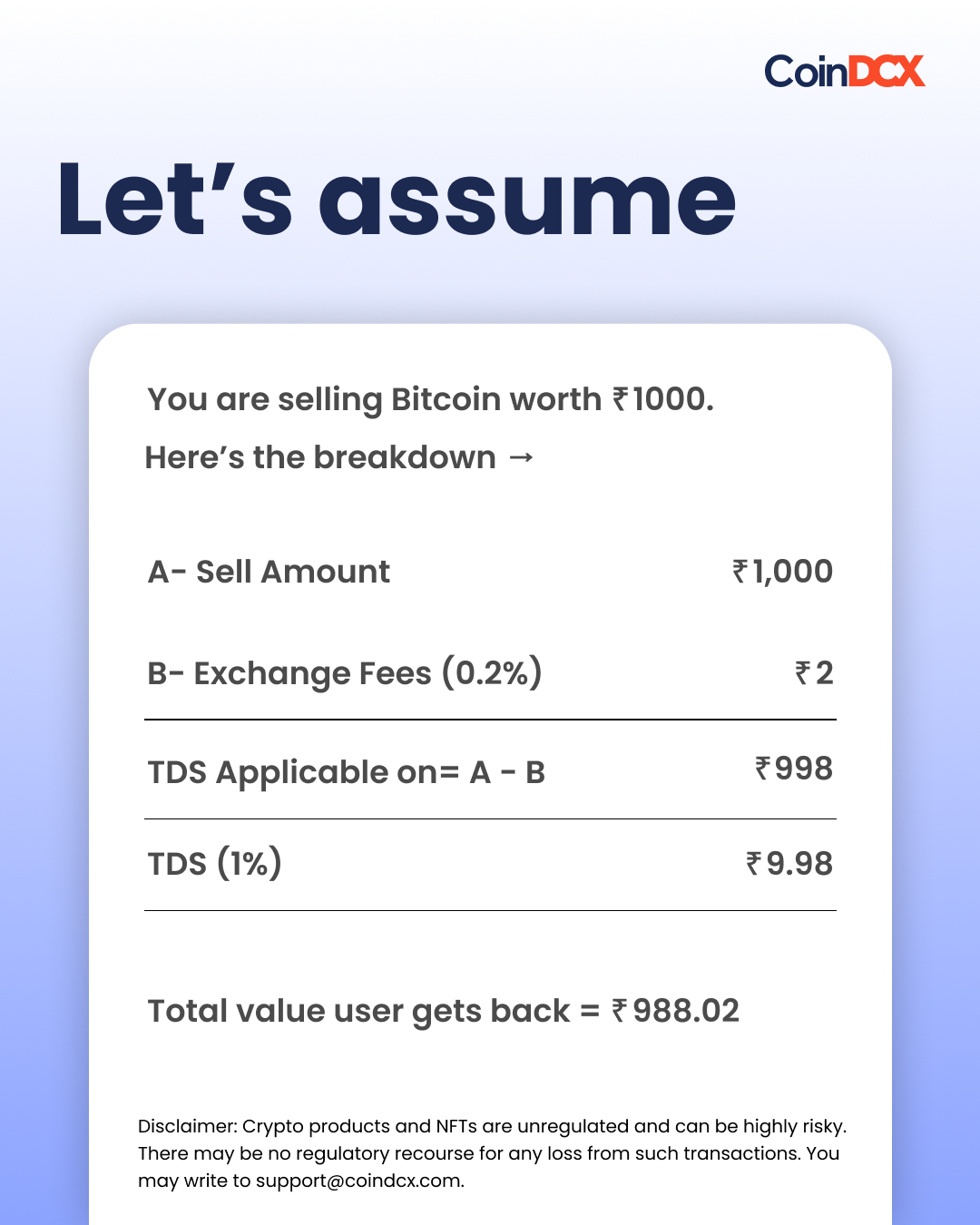
Task: Click the CoinDCX logo
Action: [x=845, y=71]
